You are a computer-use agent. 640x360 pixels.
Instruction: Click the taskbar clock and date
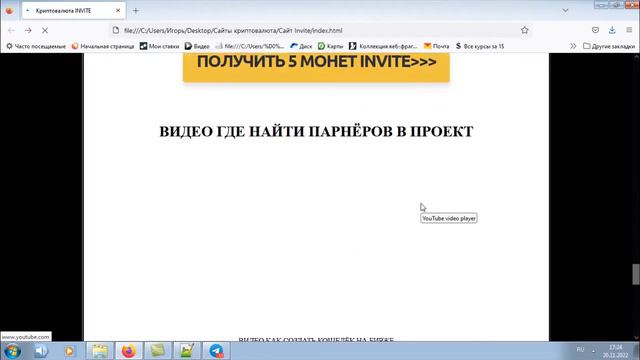(616, 351)
